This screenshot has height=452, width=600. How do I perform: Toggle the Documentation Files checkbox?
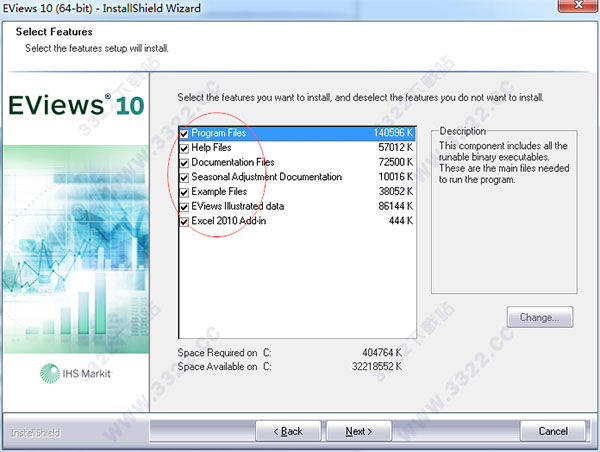pyautogui.click(x=184, y=163)
